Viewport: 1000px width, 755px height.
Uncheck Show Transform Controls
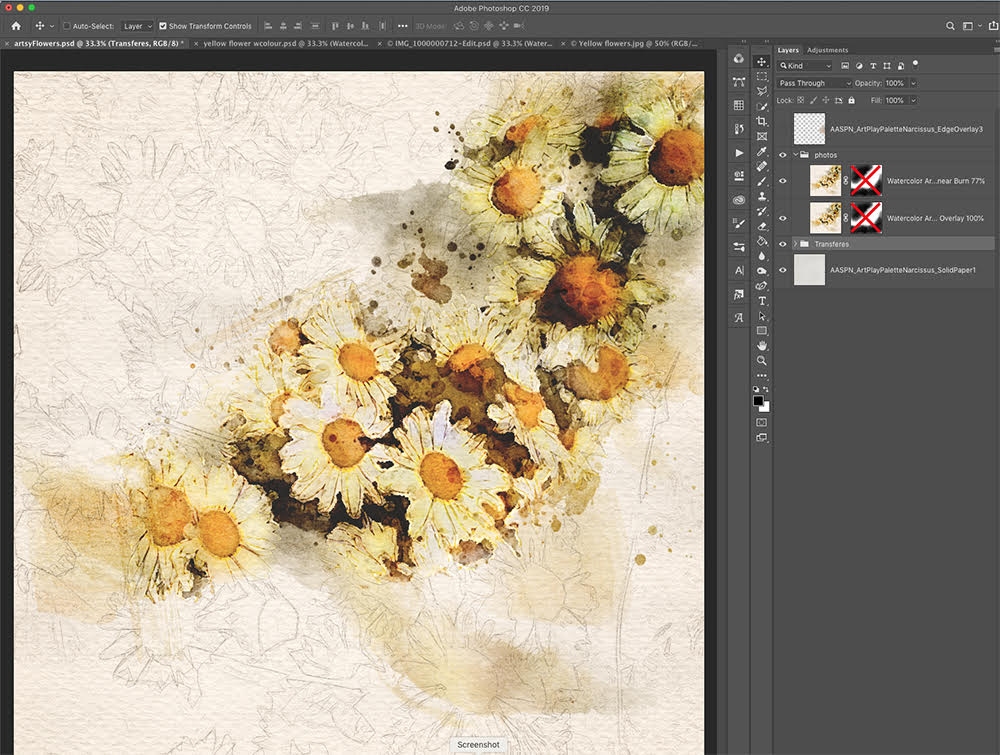pos(163,26)
